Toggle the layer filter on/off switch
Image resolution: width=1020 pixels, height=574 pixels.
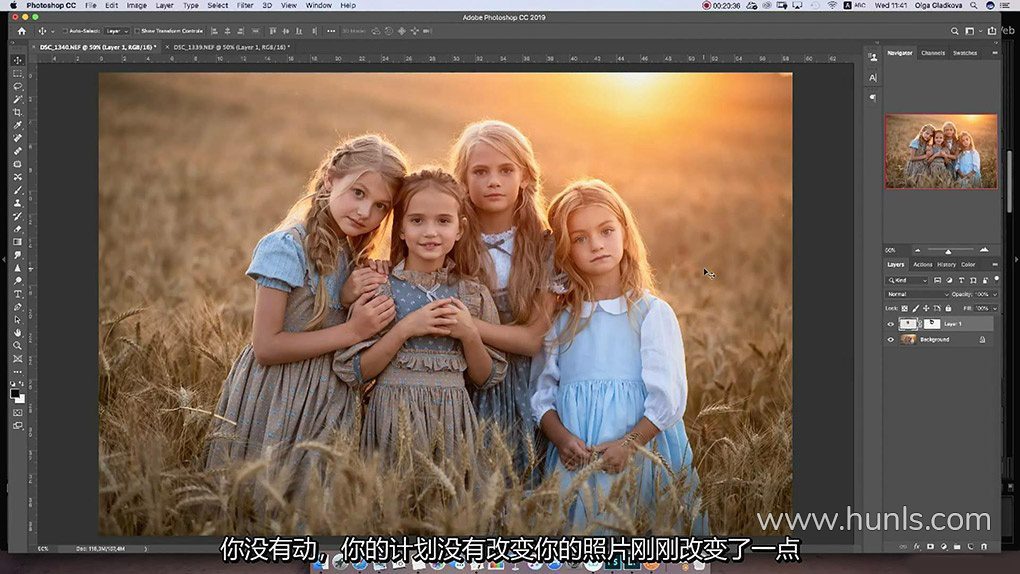[997, 280]
